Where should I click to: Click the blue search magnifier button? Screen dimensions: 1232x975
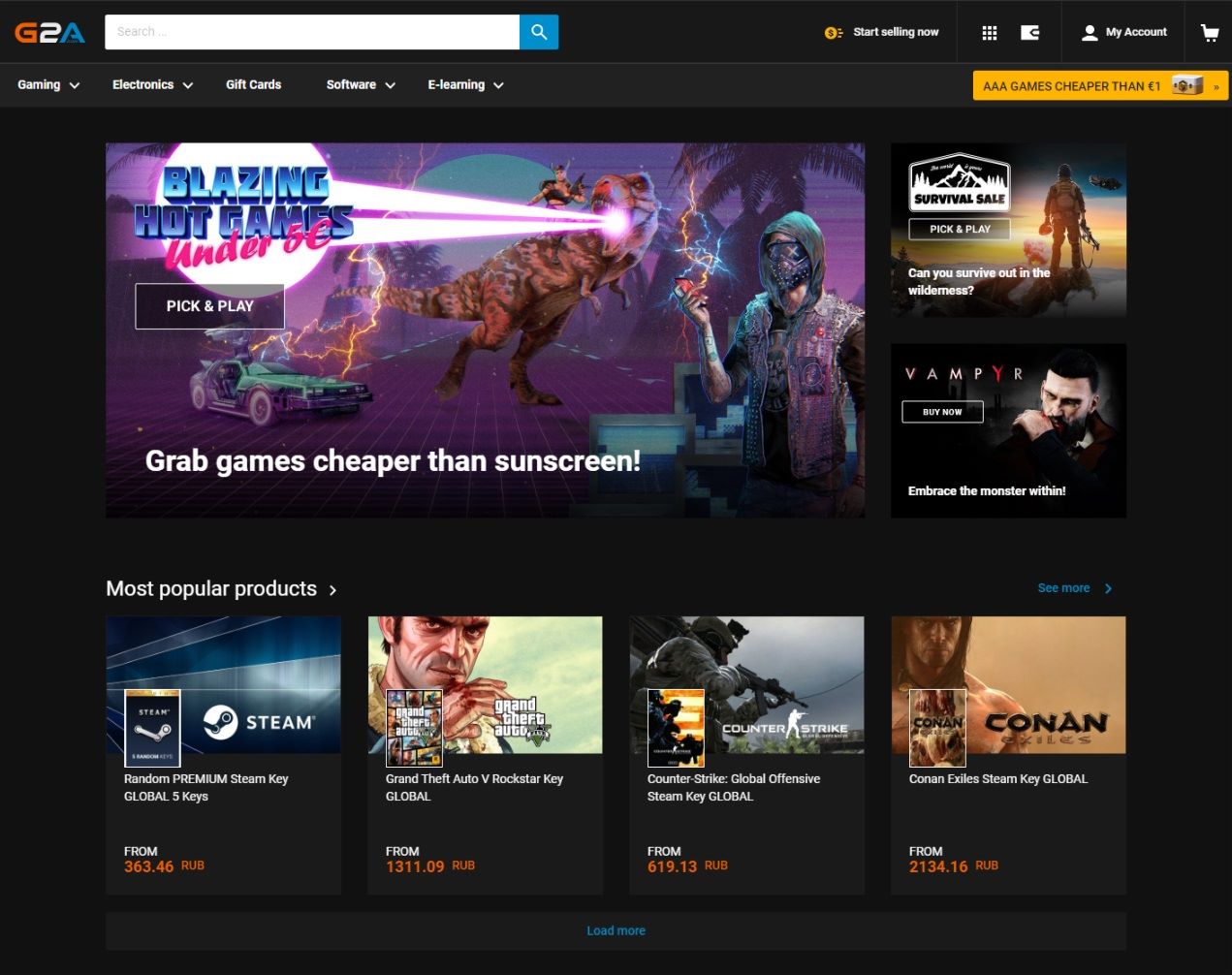click(x=539, y=32)
